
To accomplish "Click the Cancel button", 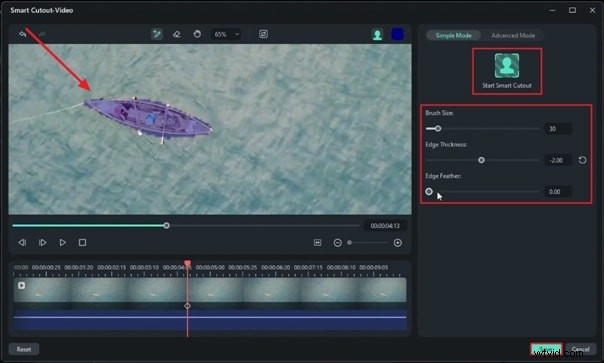I will pyautogui.click(x=581, y=350).
